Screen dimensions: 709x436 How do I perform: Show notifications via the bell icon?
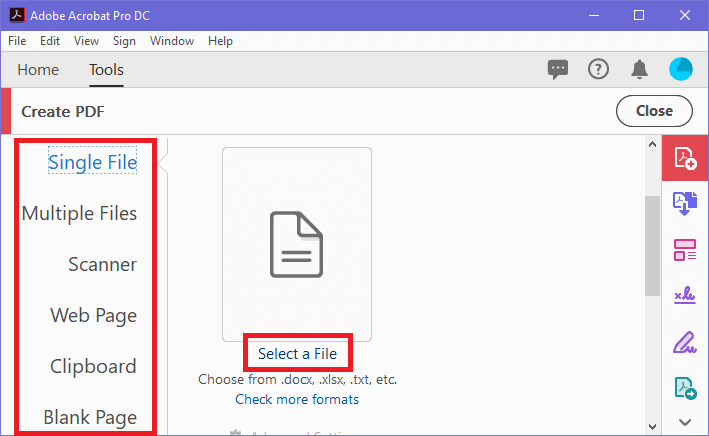639,70
